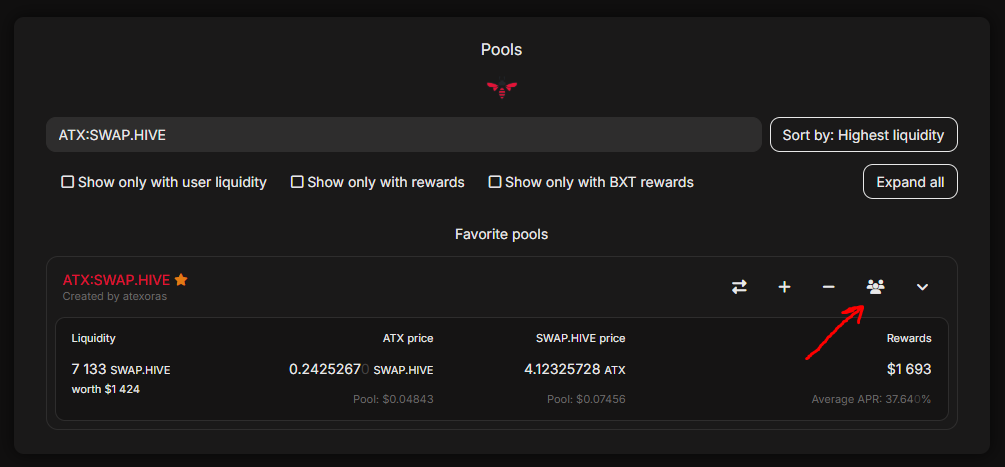1005x467 pixels.
Task: Click the swap arrows icon for ATX:SWAP.HIVE
Action: pos(740,287)
